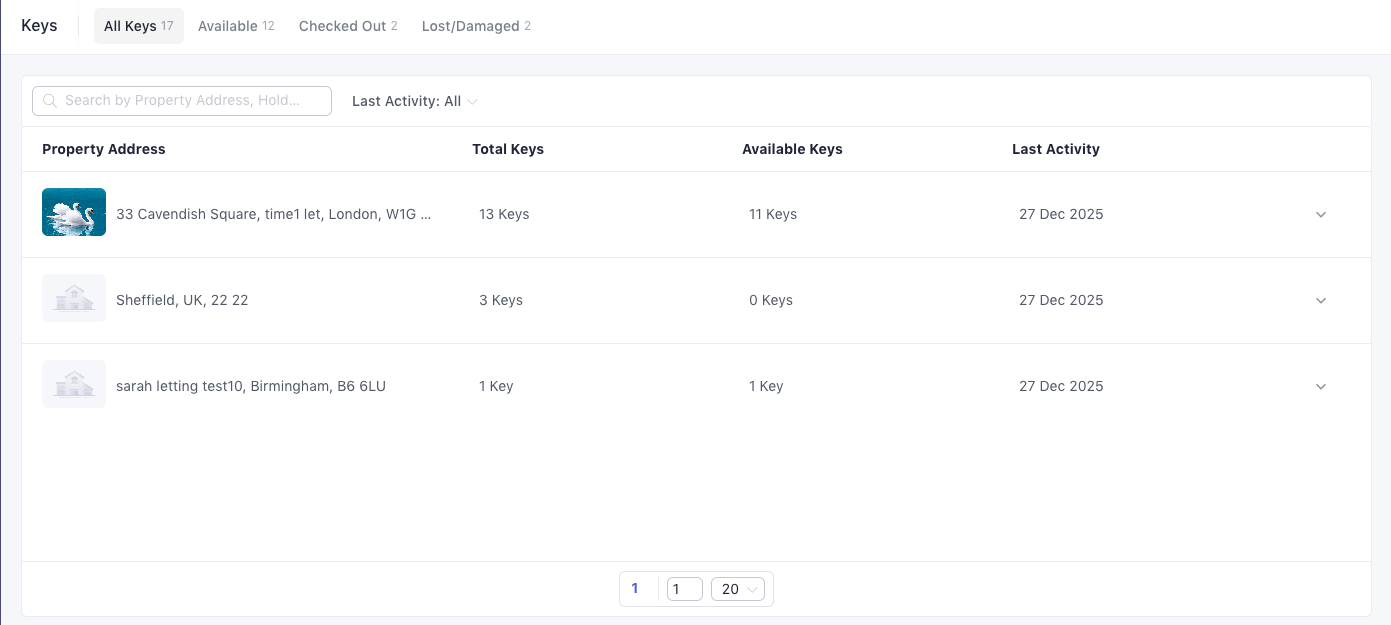The image size is (1391, 625).
Task: Click the Sheffield property placeholder house icon
Action: pos(74,298)
